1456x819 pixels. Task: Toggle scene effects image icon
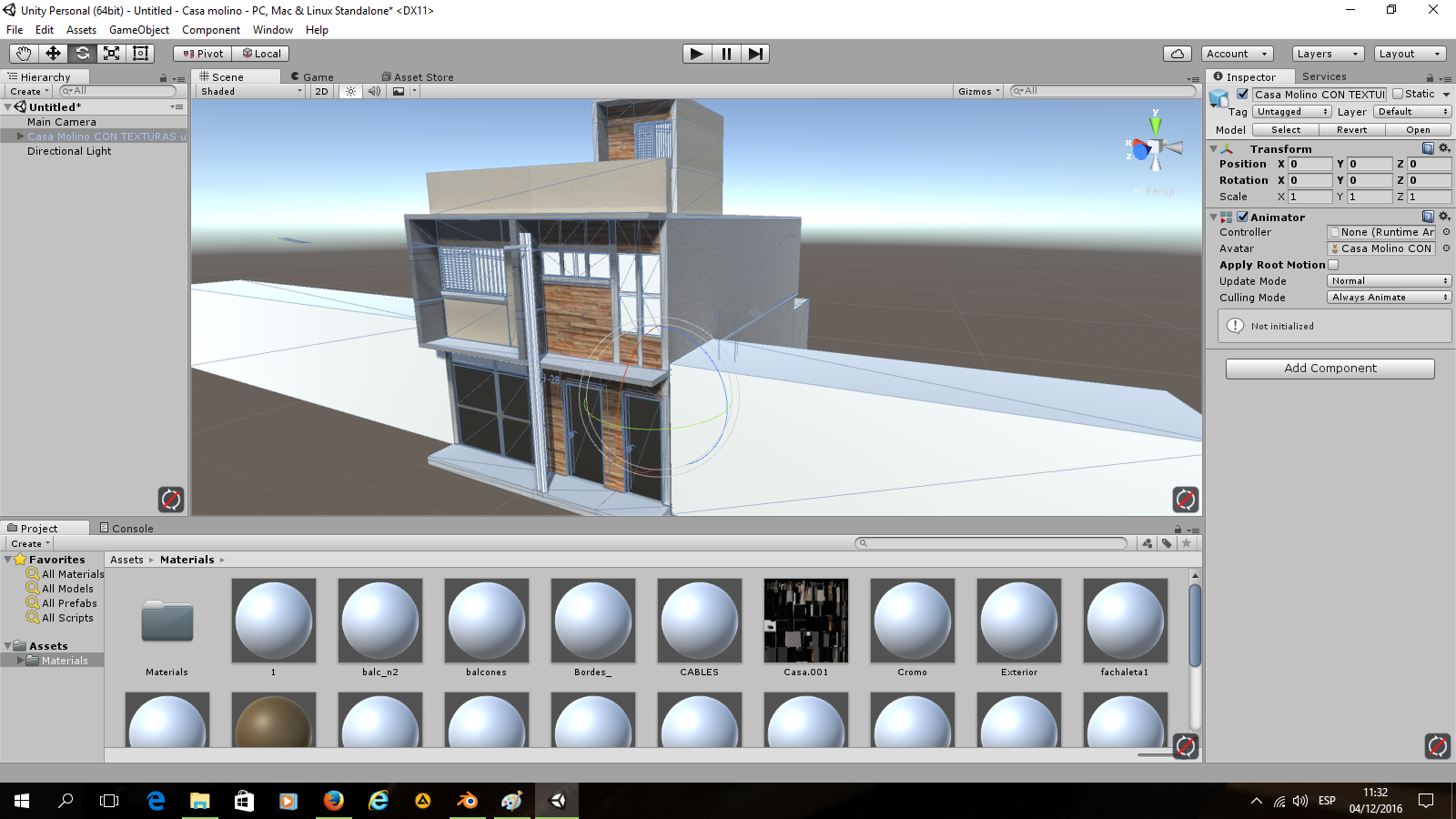coord(399,91)
